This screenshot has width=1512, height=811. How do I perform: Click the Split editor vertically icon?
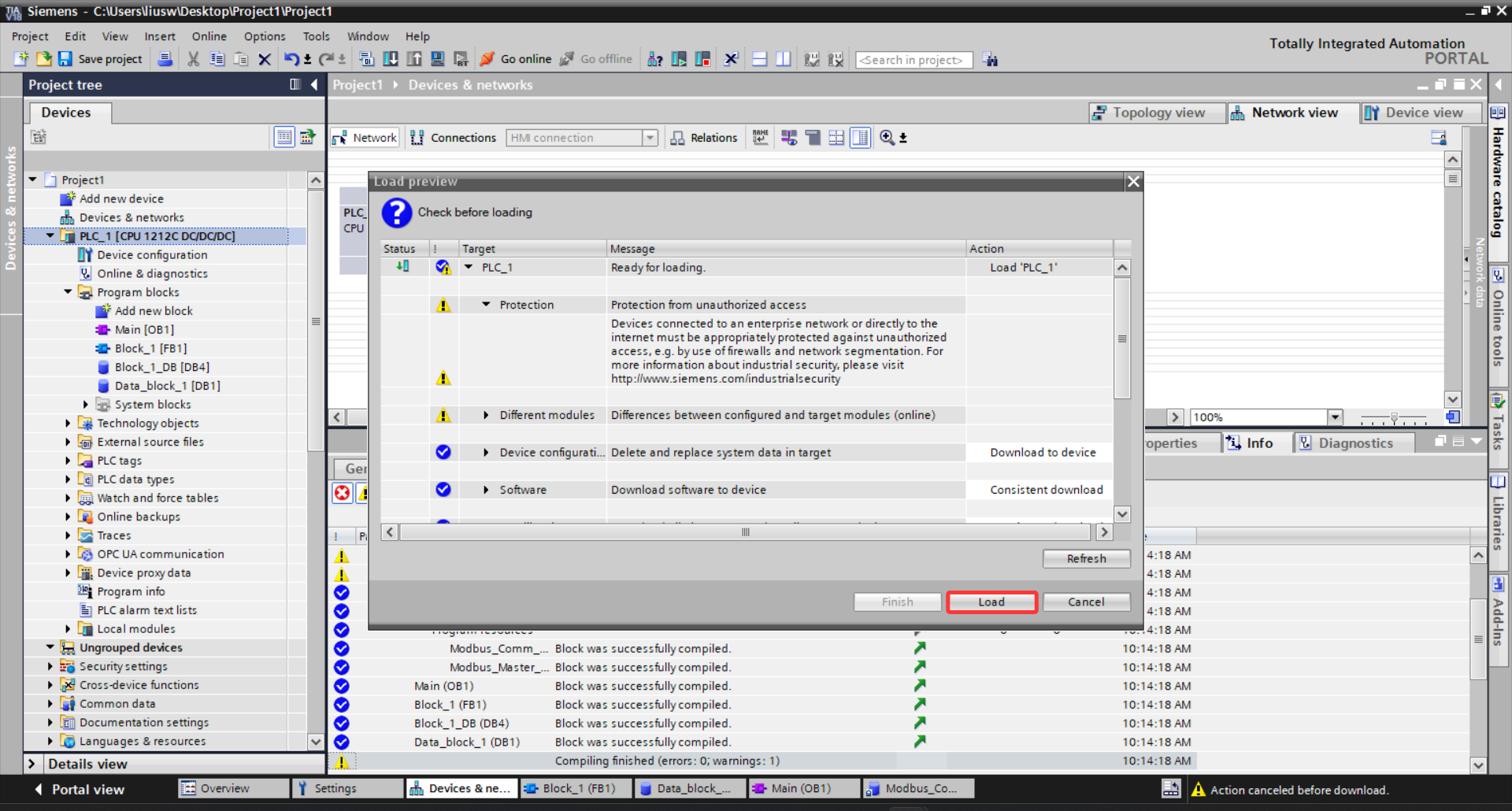783,59
